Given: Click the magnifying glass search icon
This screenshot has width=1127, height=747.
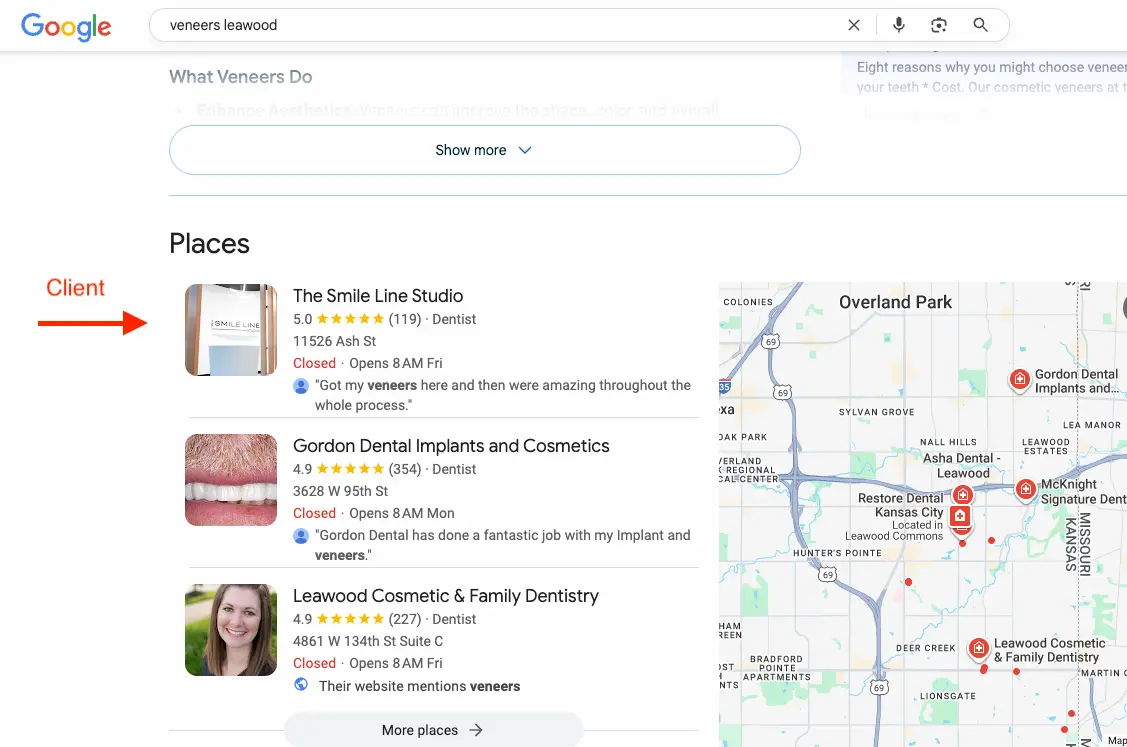Looking at the screenshot, I should point(980,25).
